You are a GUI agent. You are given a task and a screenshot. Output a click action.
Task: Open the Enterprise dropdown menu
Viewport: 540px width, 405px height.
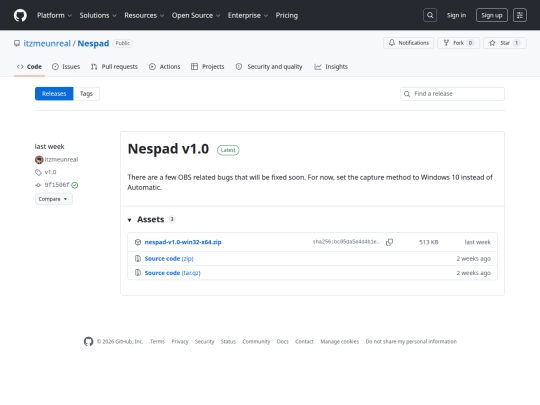pos(248,15)
